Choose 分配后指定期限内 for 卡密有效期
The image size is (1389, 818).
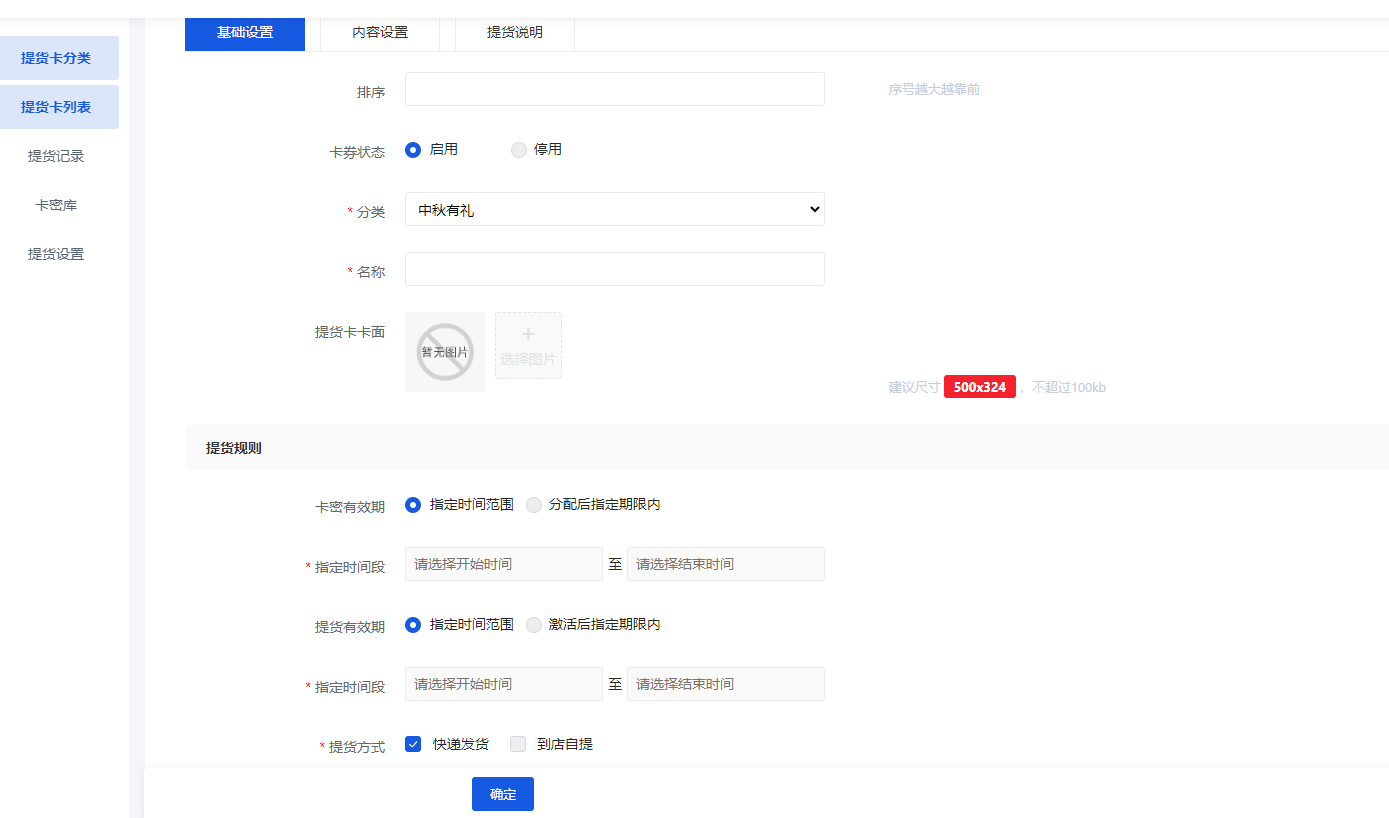[x=534, y=505]
